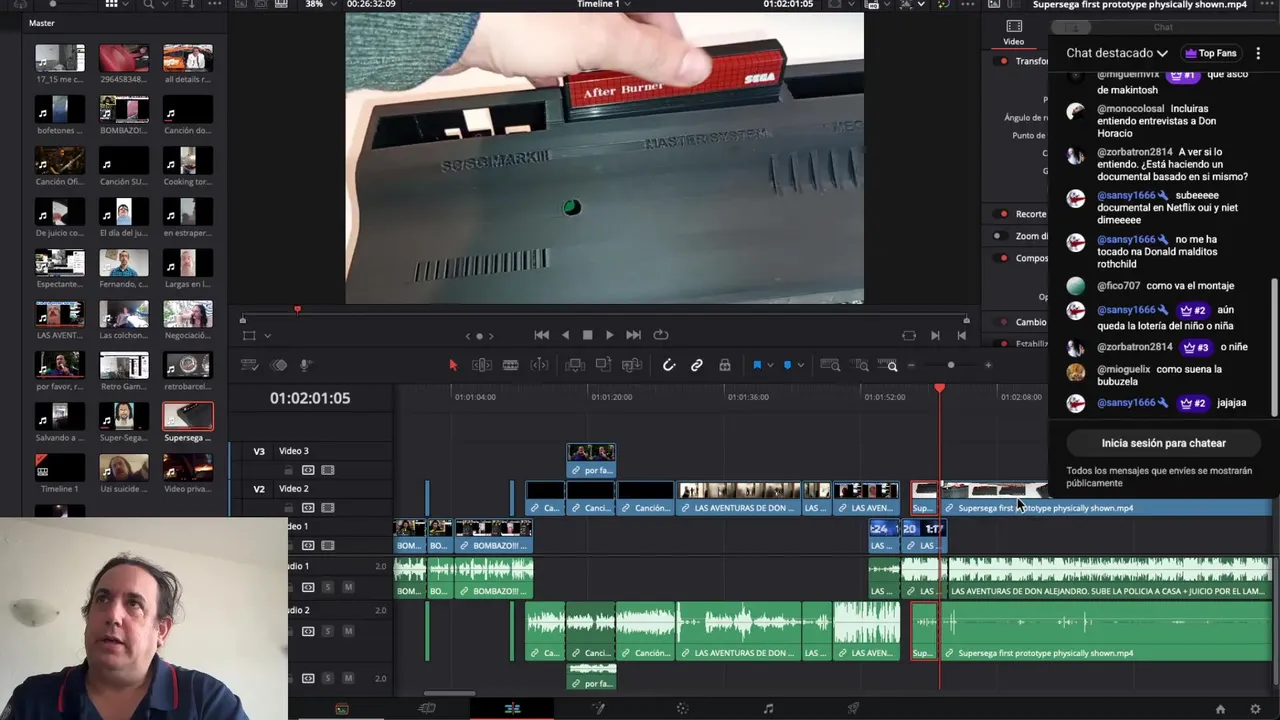This screenshot has height=720, width=1280.
Task: Solo the Audio 1 track
Action: (327, 587)
